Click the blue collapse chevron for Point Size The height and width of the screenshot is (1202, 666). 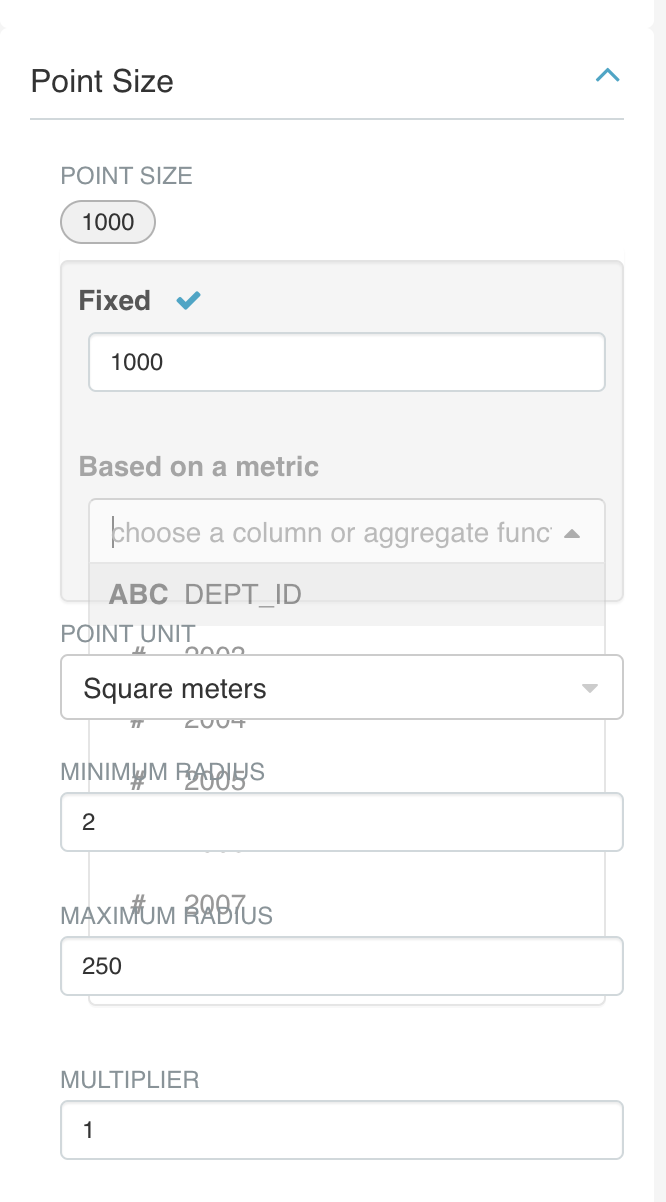pyautogui.click(x=607, y=75)
